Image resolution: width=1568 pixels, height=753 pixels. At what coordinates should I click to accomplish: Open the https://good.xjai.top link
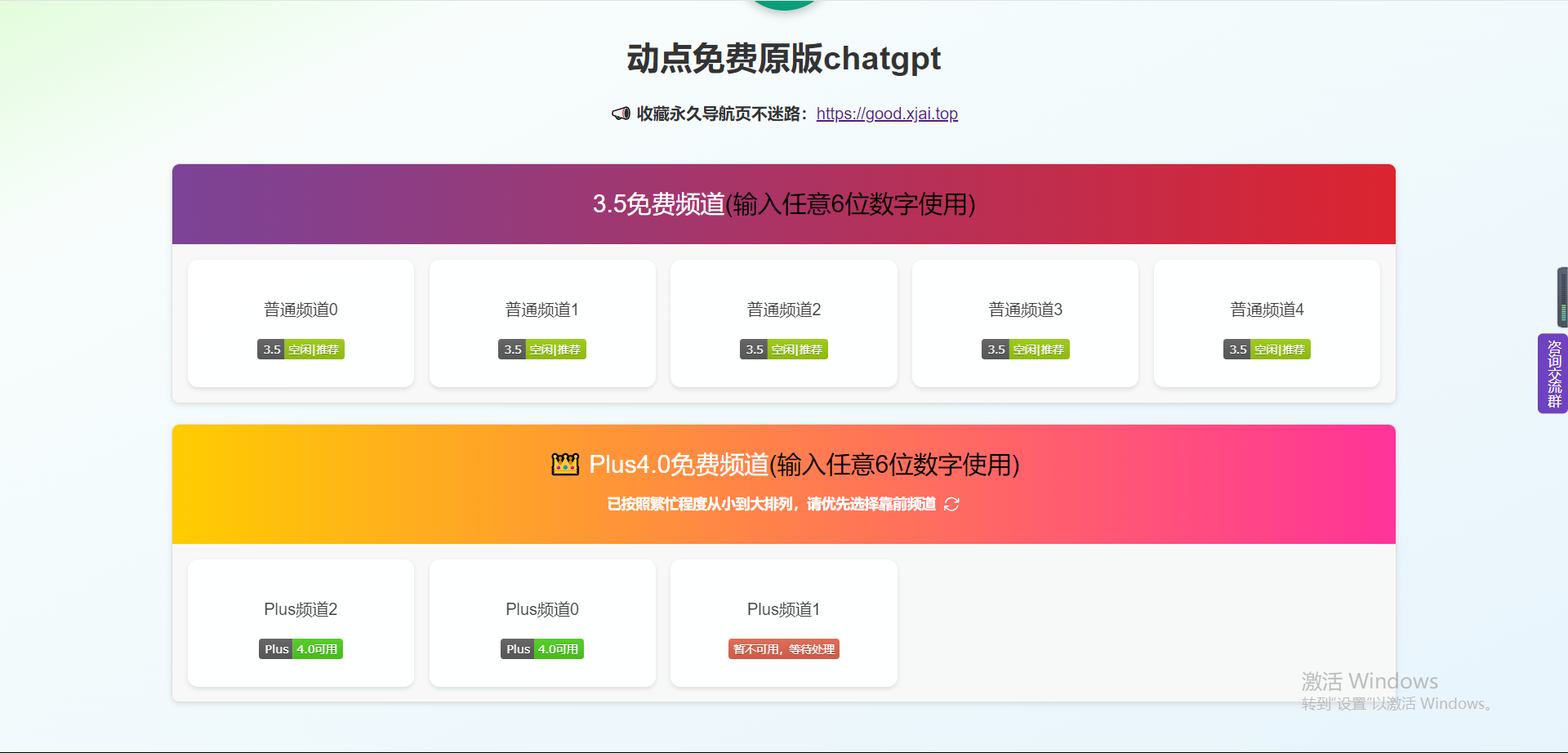tap(887, 114)
